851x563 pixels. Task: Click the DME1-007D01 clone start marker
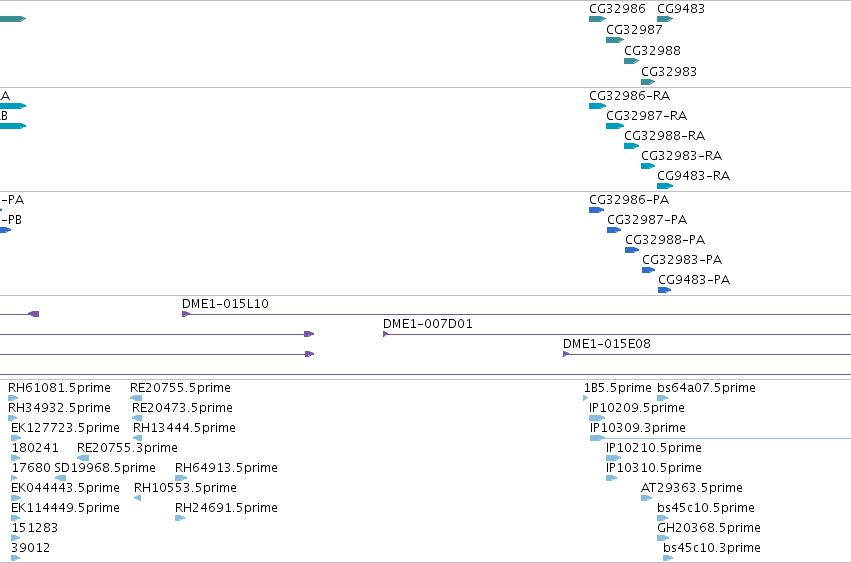385,334
